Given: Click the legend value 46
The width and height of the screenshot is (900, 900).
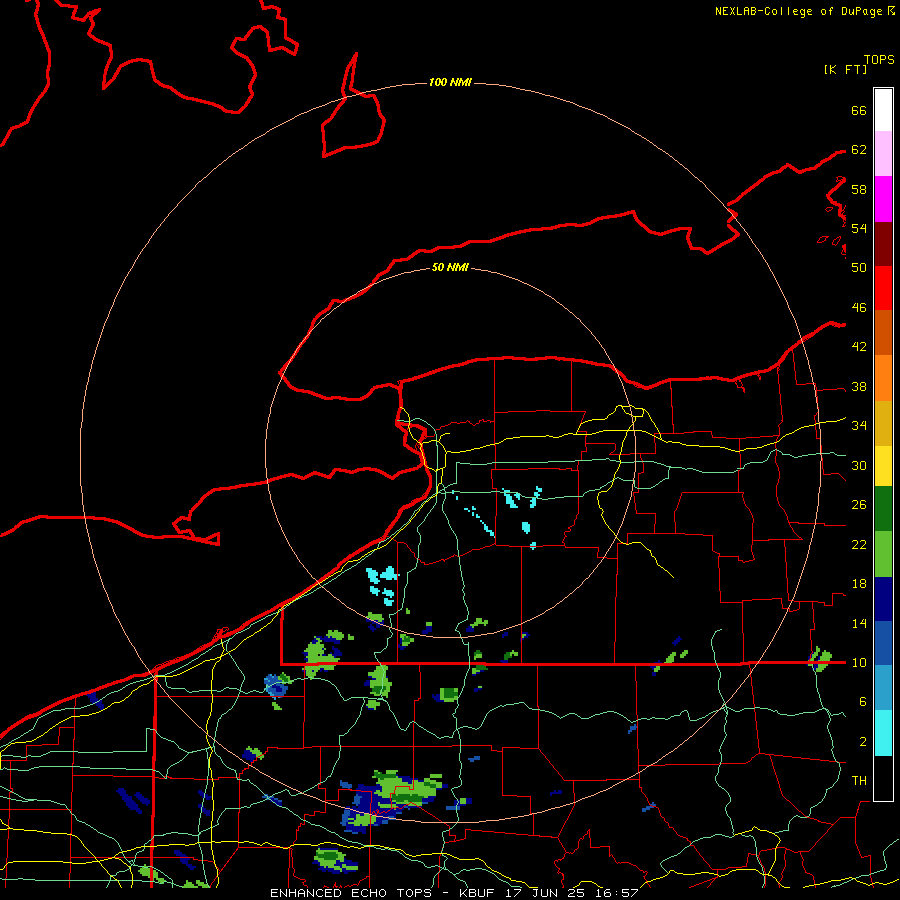Looking at the screenshot, I should click(x=859, y=308).
